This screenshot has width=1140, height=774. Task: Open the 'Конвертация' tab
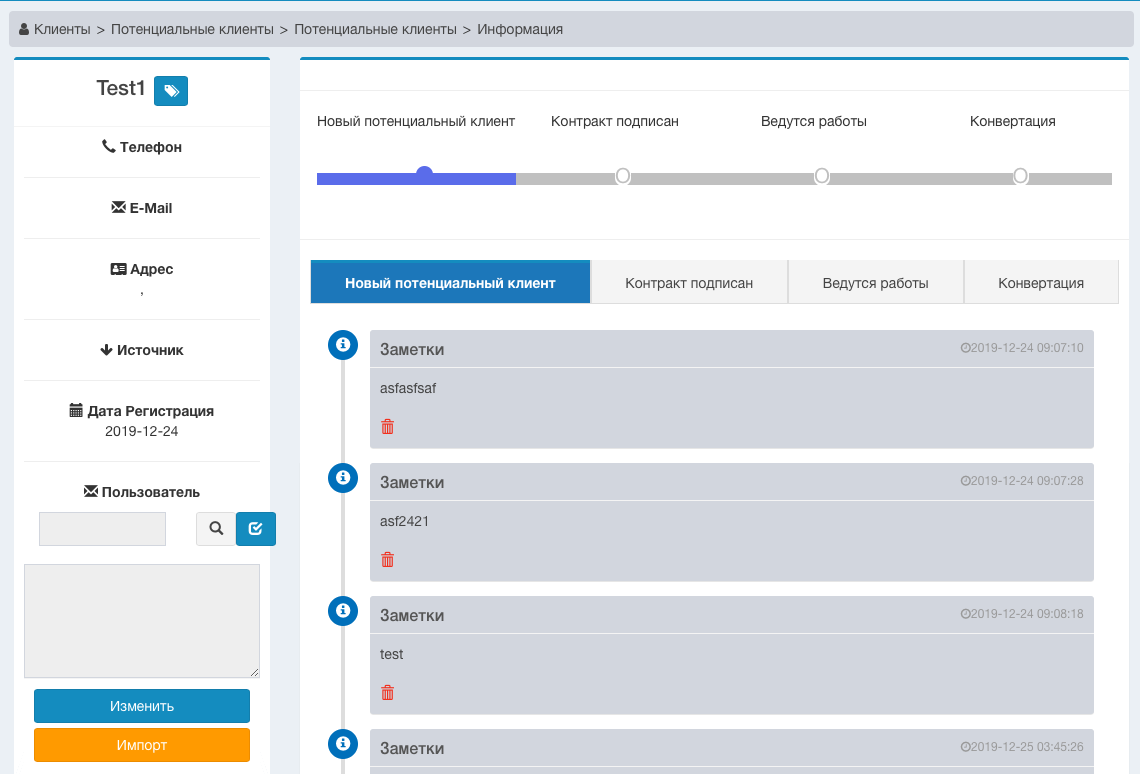tap(1040, 283)
